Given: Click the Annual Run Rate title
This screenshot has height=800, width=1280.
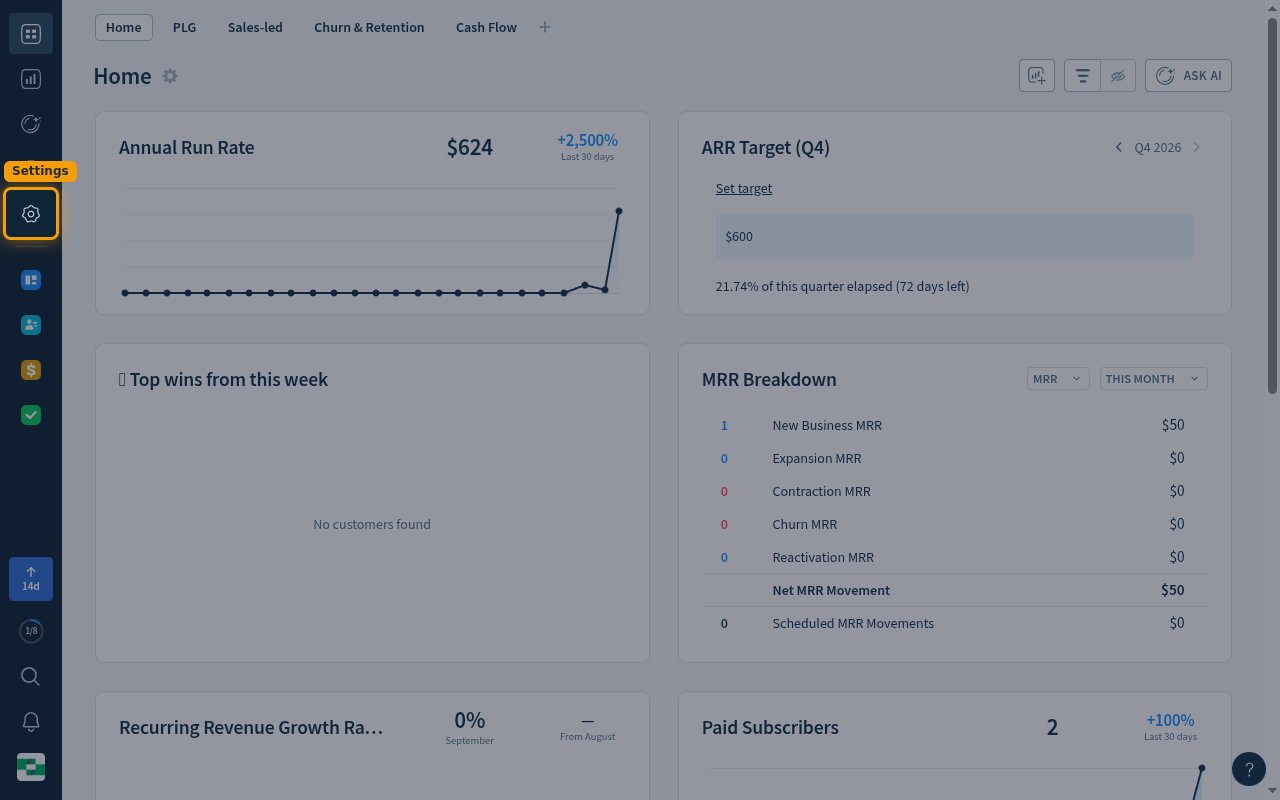Looking at the screenshot, I should (x=187, y=147).
